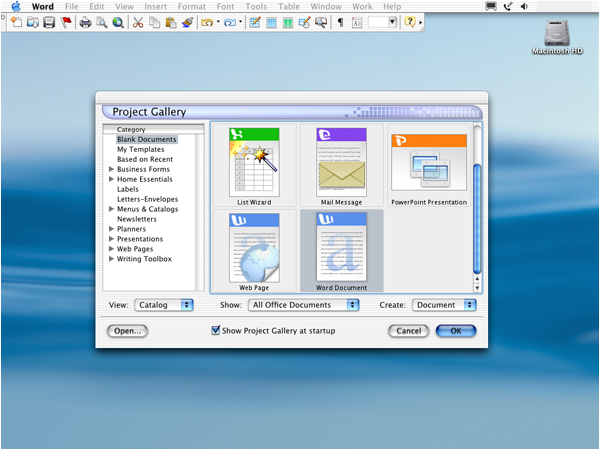
Task: Click the Insert Table grid icon
Action: [271, 23]
